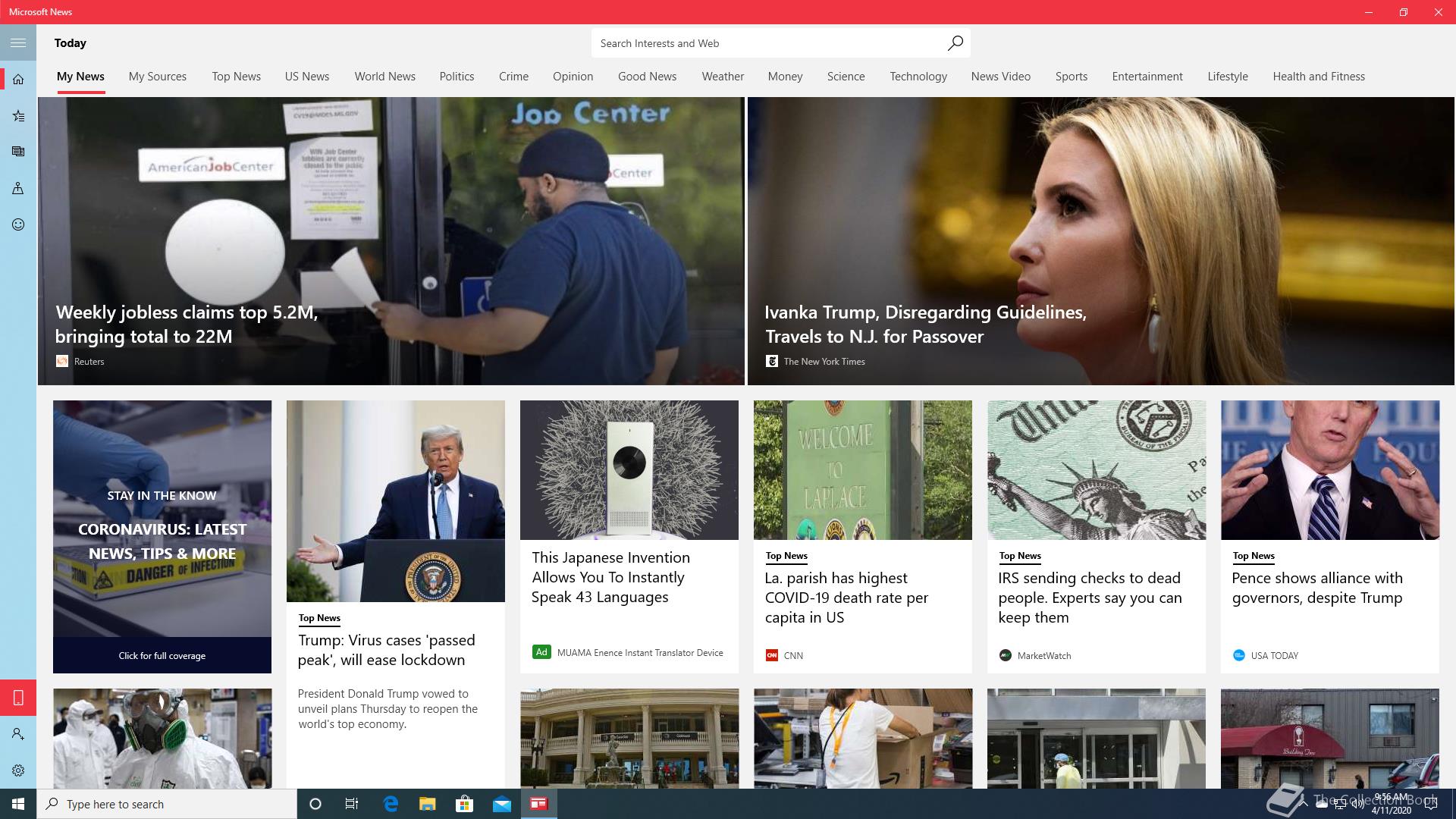Launch Microsoft Edge from taskbar
The image size is (1456, 819).
tap(391, 804)
